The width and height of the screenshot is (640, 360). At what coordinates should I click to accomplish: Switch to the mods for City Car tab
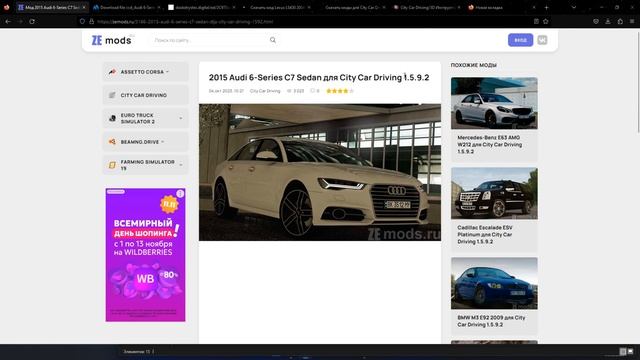(352, 7)
